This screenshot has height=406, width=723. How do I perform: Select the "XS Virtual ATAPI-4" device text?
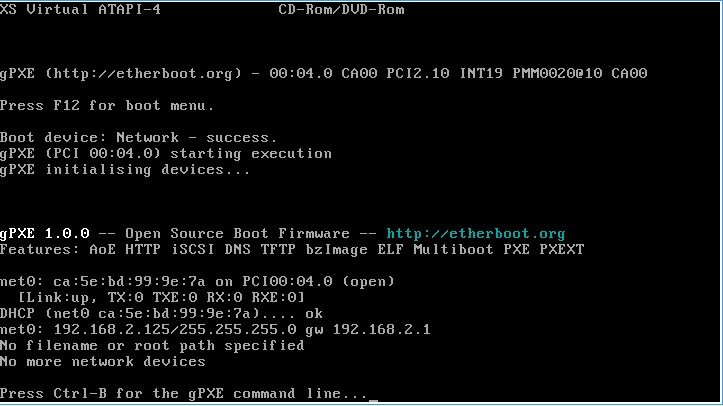pos(79,9)
